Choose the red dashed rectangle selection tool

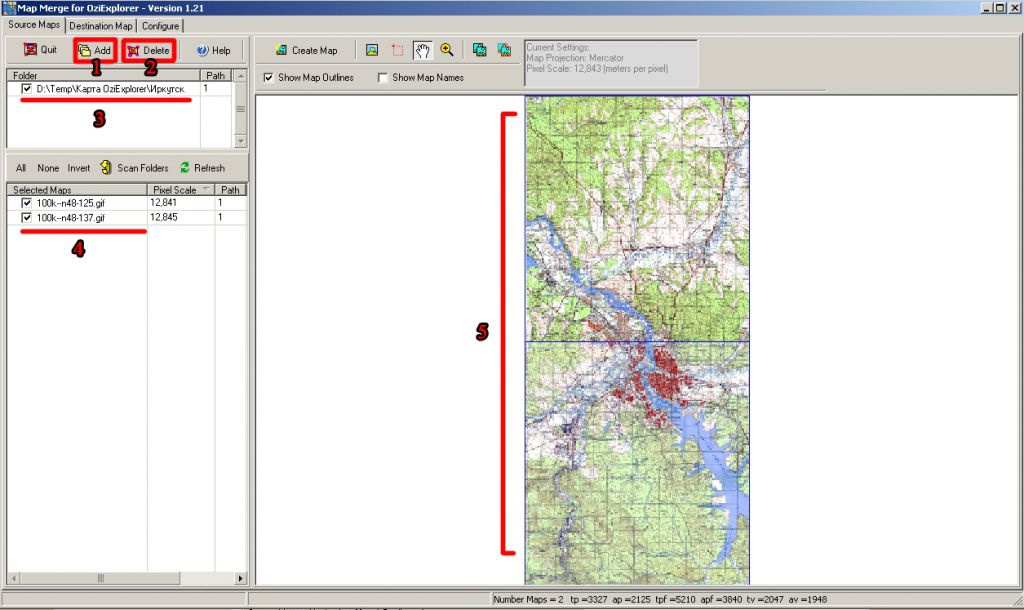[398, 50]
